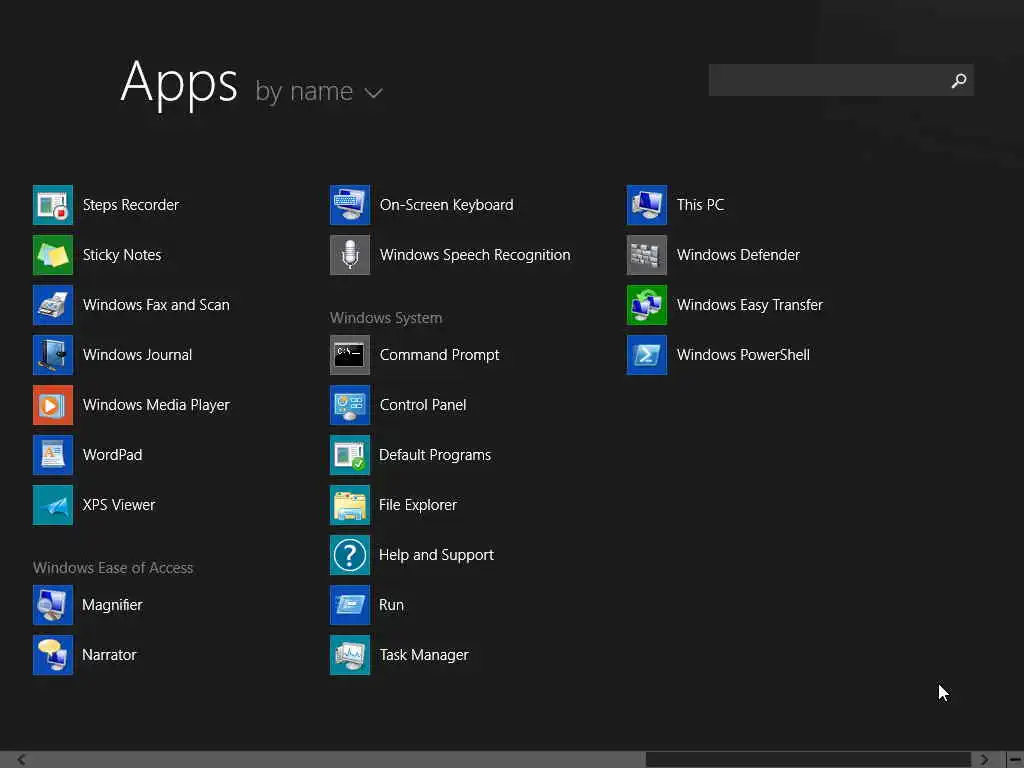Click the horizontal scrollbar thumb
1024x768 pixels.
click(808, 760)
